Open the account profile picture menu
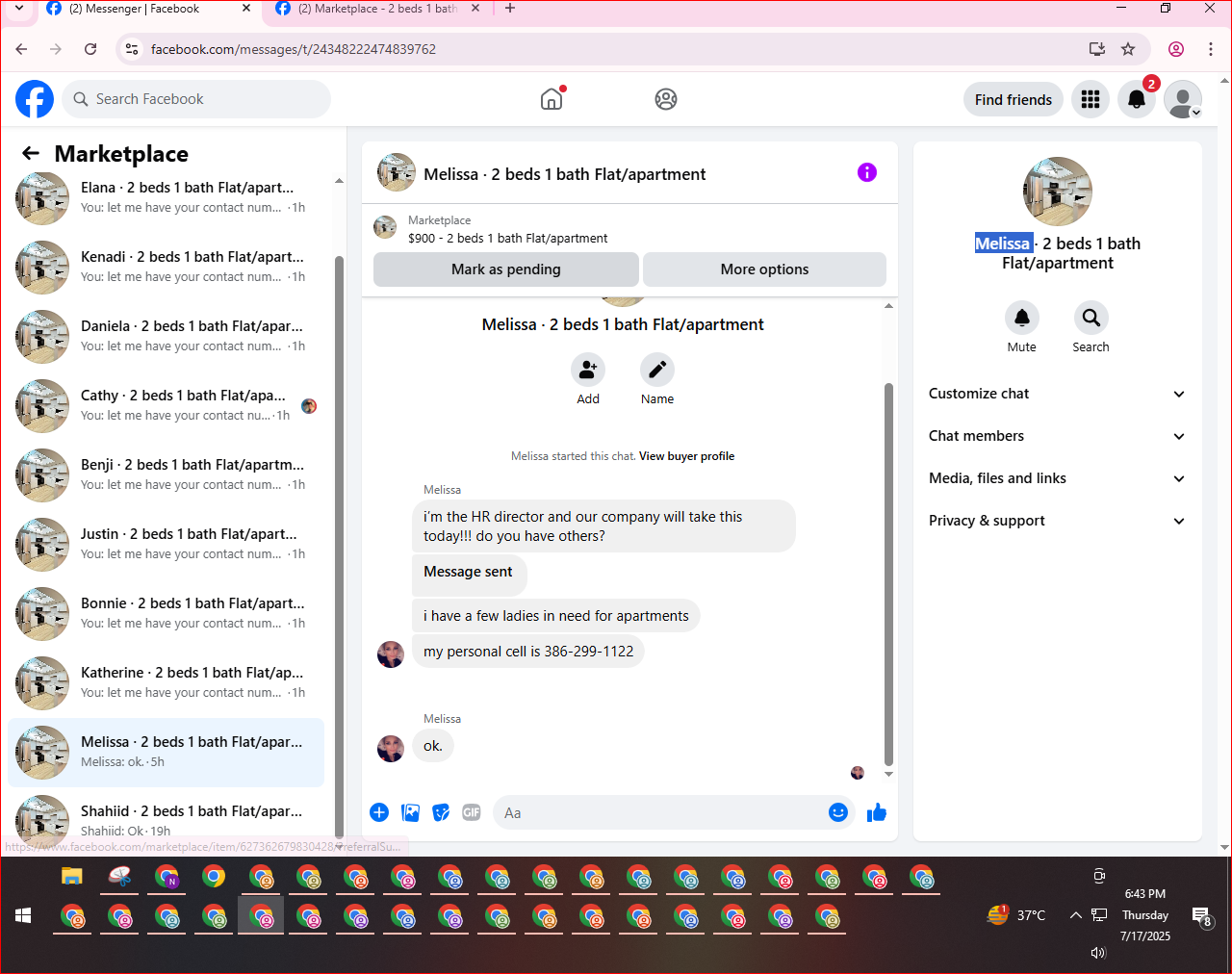The width and height of the screenshot is (1232, 974). [1183, 99]
